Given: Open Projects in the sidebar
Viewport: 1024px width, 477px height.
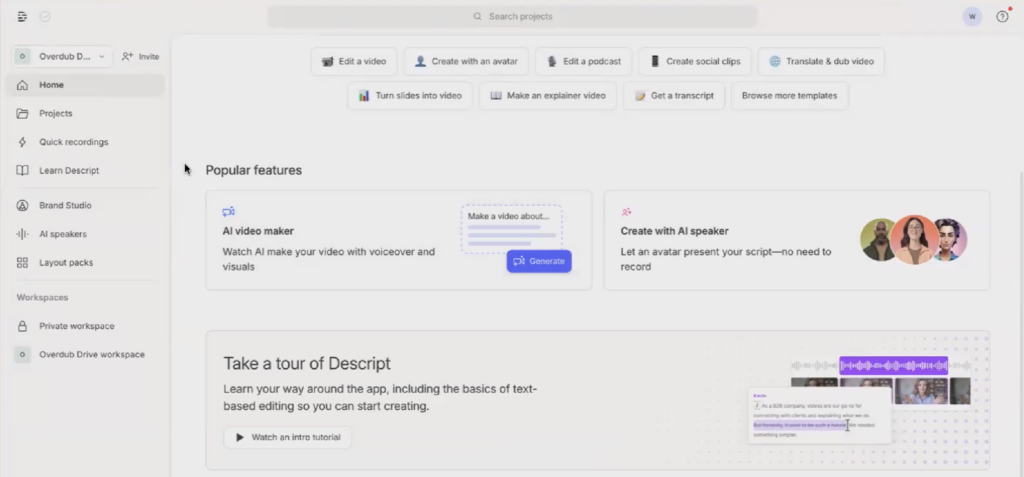Looking at the screenshot, I should [x=85, y=113].
